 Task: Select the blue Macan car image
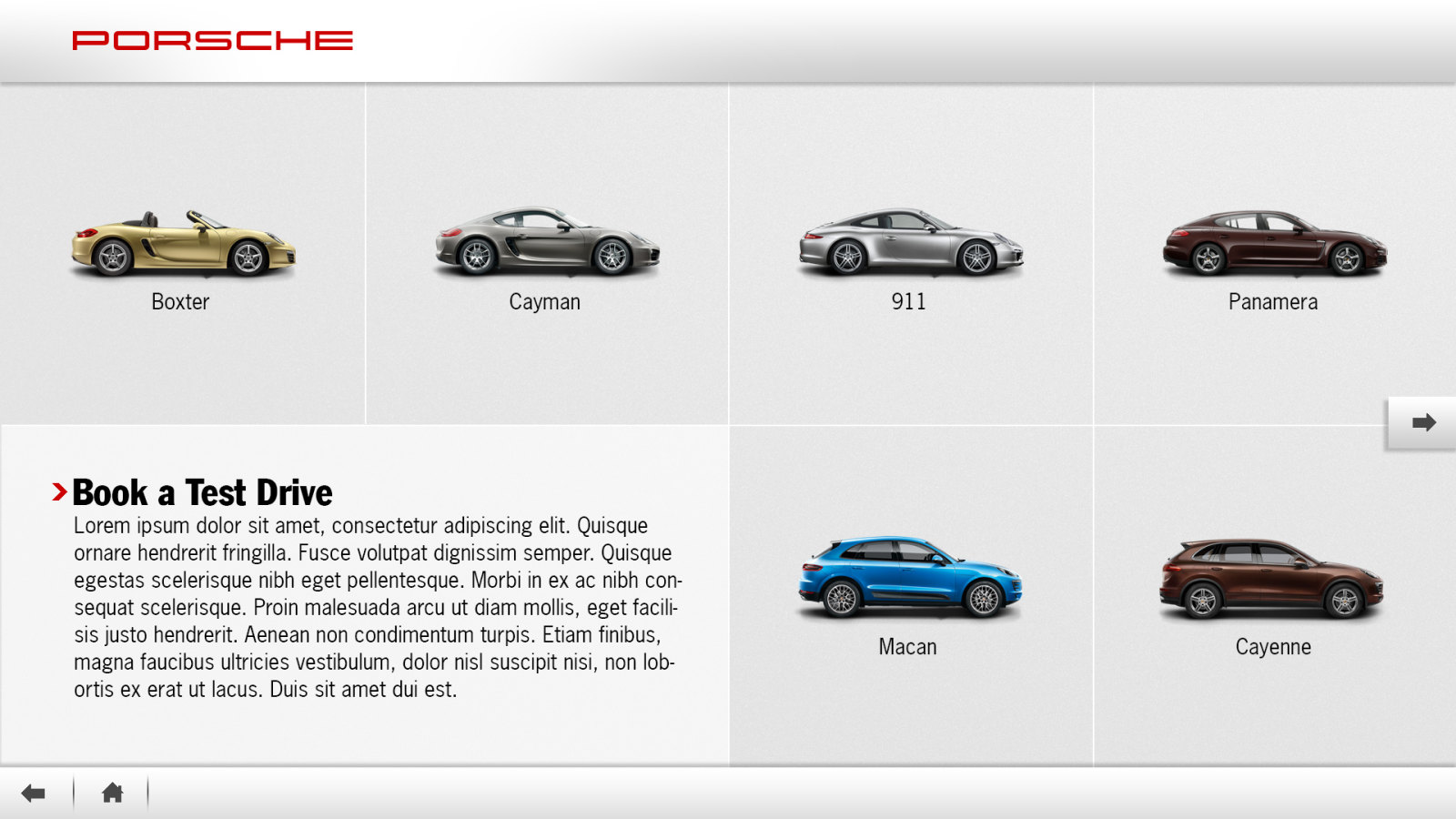pyautogui.click(x=910, y=577)
